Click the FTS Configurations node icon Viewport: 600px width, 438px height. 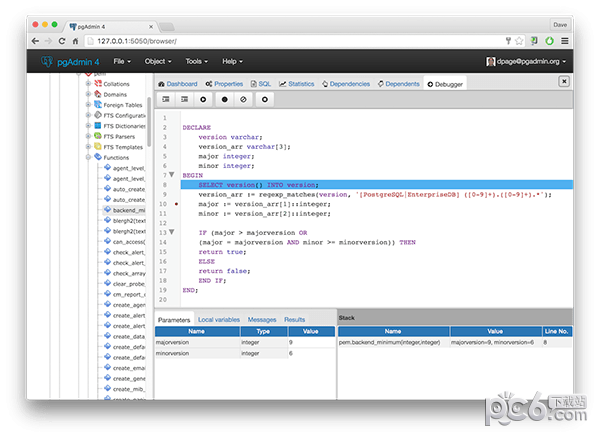click(98, 115)
